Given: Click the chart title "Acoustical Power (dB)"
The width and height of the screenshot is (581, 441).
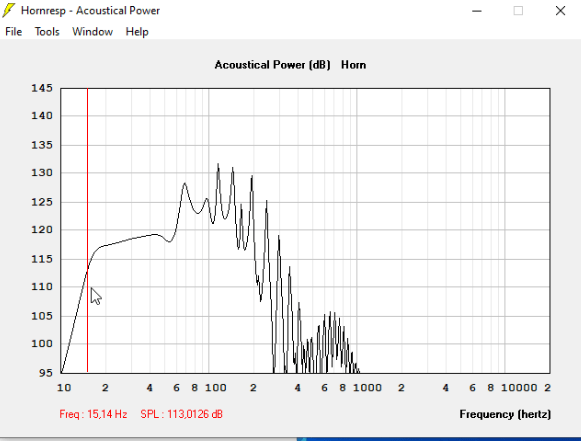Looking at the screenshot, I should coord(272,65).
